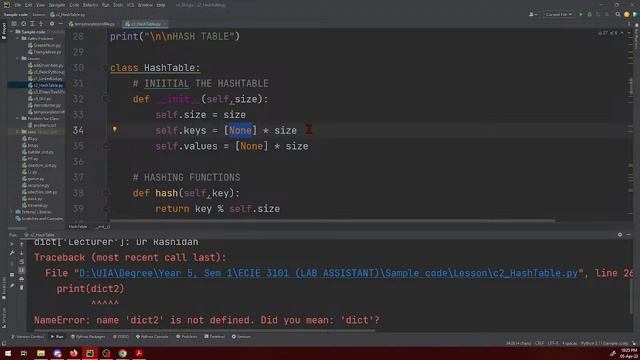Click line number 34 in the gutter
Viewport: 640px width, 360px height.
(78, 131)
